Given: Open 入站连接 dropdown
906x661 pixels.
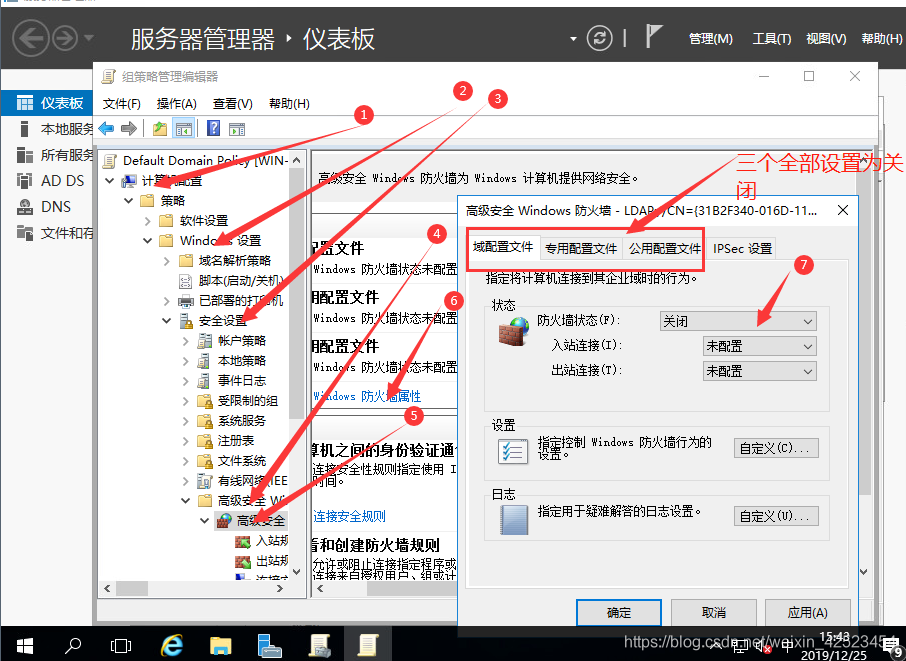Looking at the screenshot, I should pyautogui.click(x=759, y=346).
